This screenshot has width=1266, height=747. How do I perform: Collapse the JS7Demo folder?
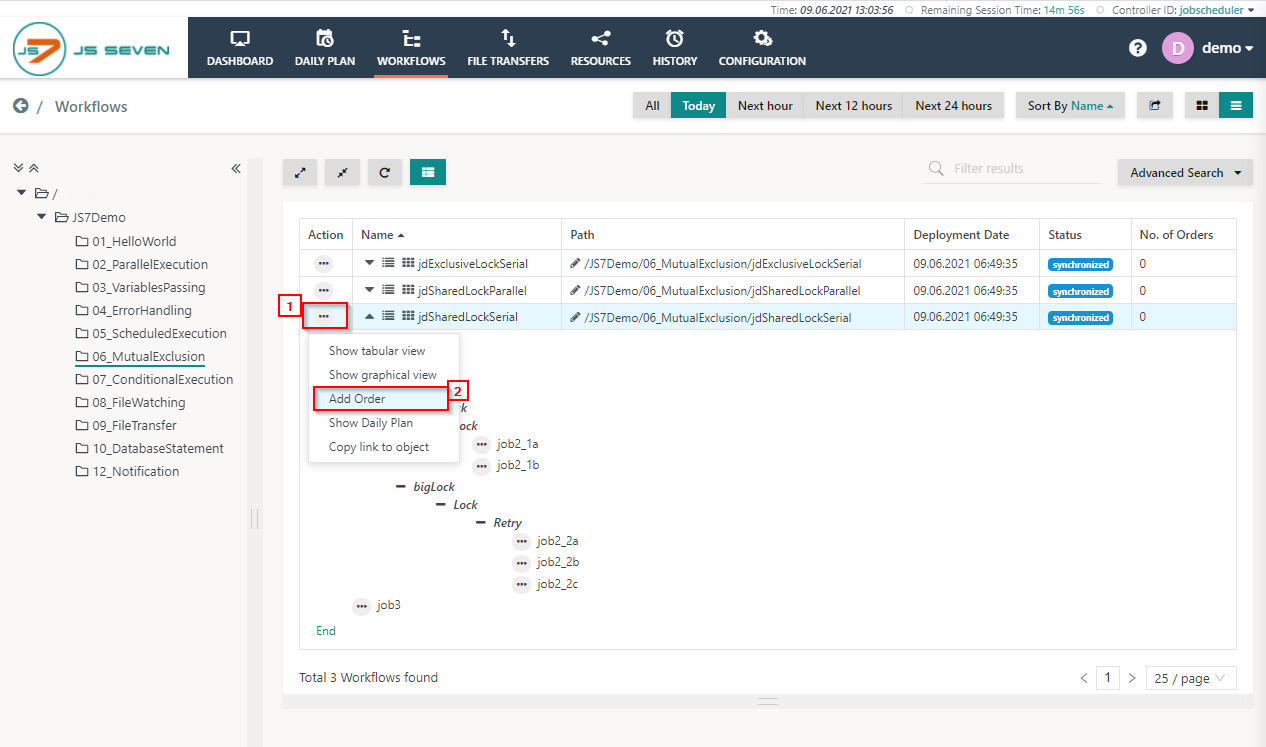click(x=41, y=216)
